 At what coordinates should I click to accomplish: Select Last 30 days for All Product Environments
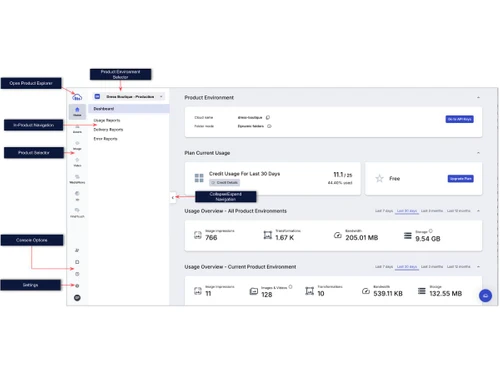click(407, 211)
